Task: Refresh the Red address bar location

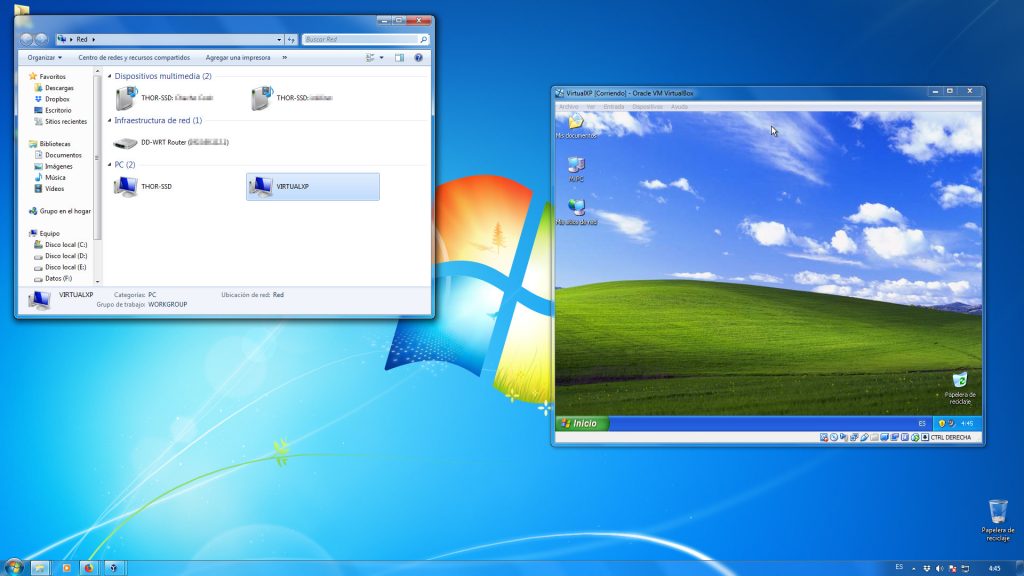Action: [291, 39]
